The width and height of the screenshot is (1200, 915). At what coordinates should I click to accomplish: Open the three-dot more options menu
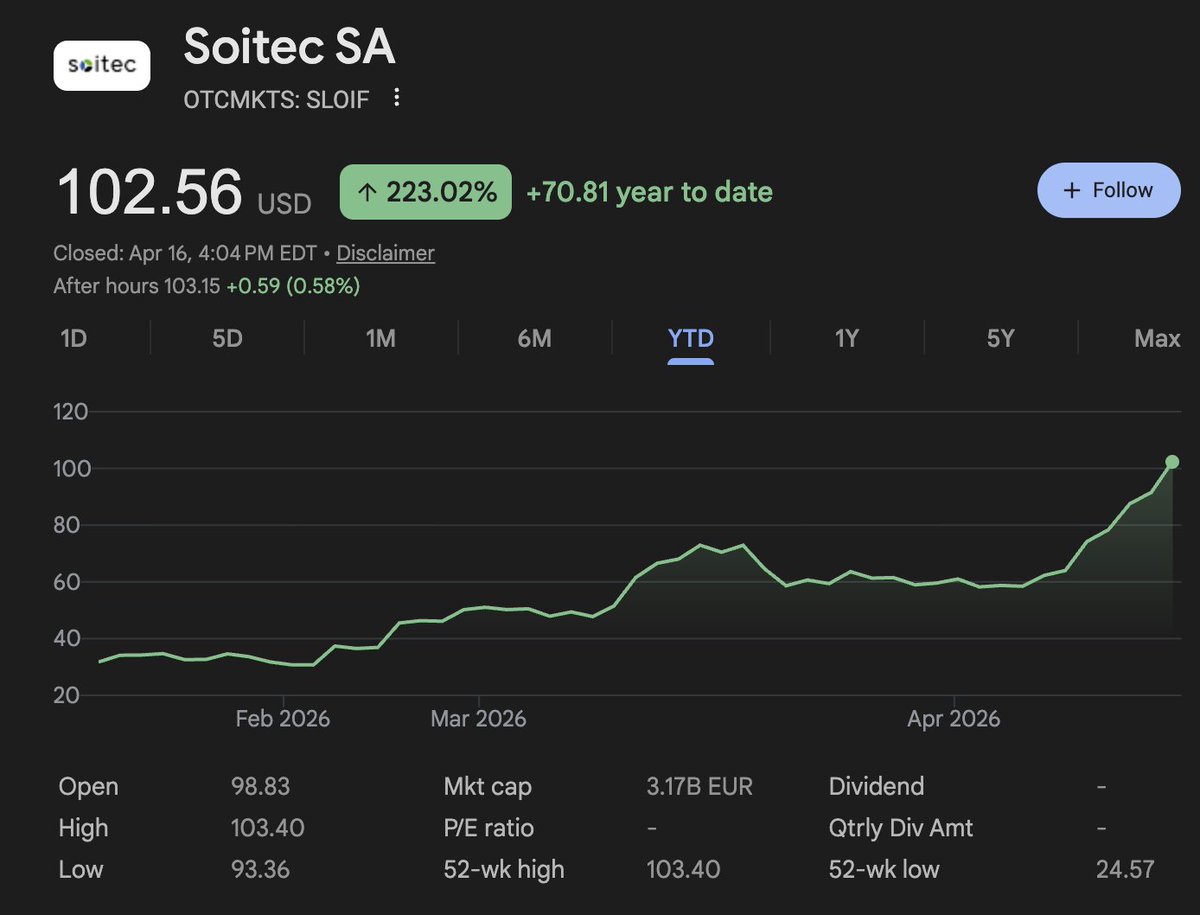(x=397, y=98)
